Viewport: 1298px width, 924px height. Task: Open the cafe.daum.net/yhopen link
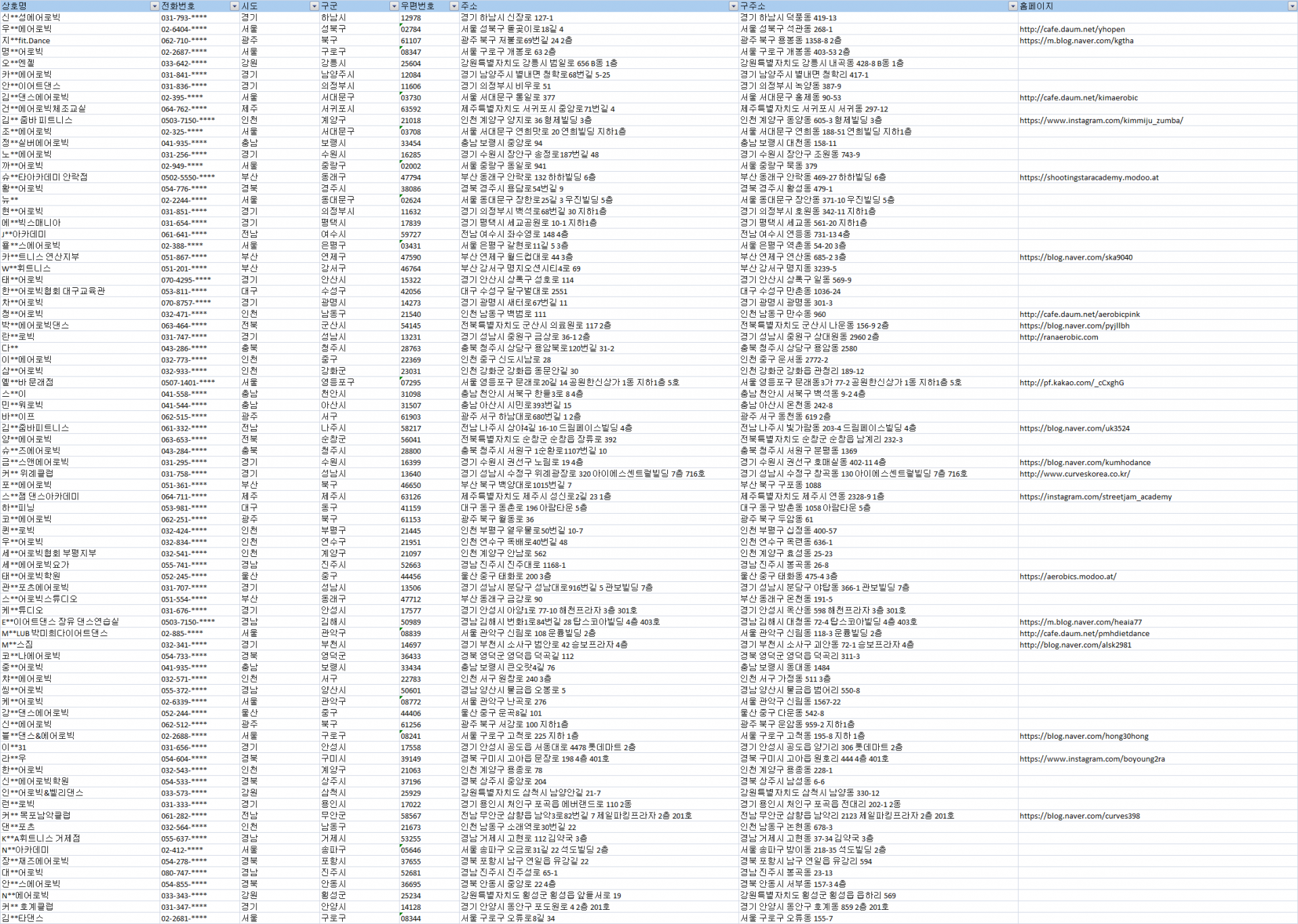pos(1072,29)
